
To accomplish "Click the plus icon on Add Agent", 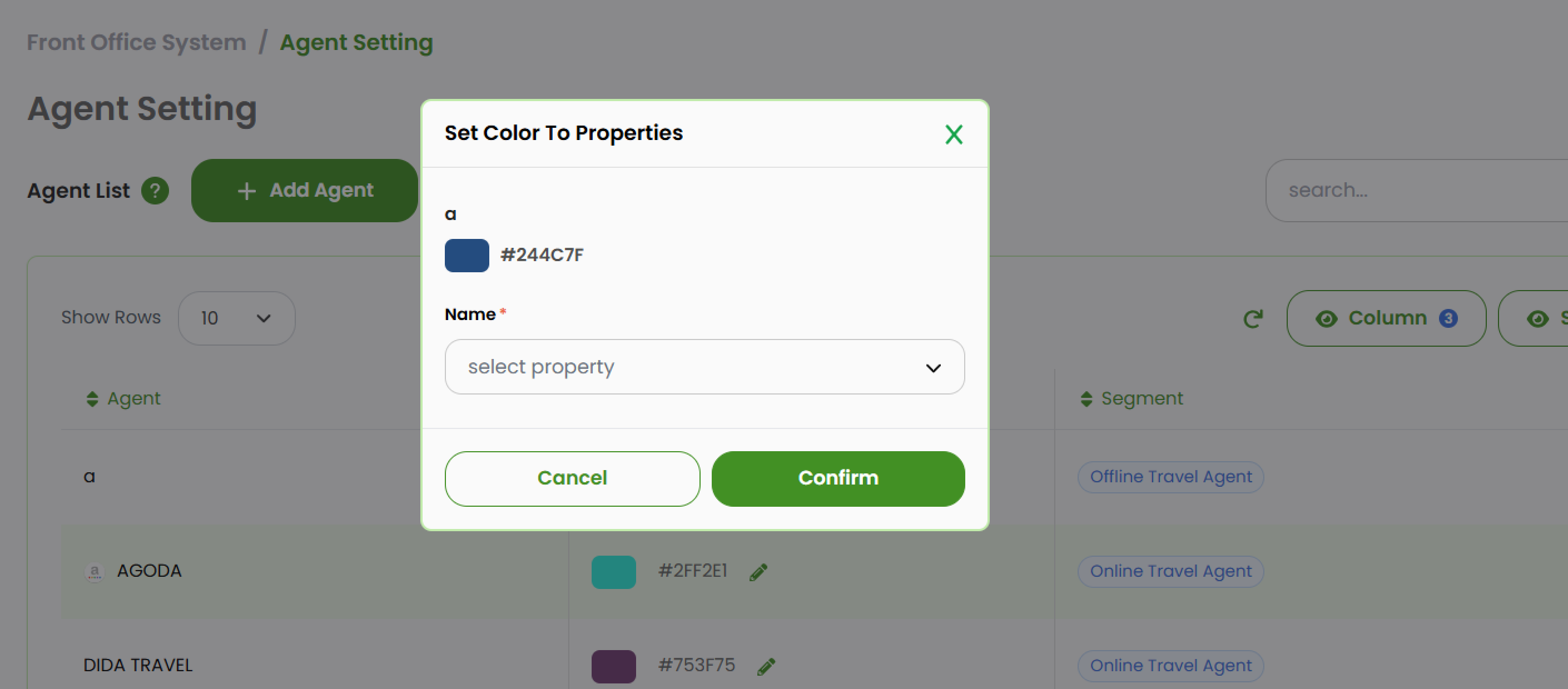I will click(x=246, y=191).
